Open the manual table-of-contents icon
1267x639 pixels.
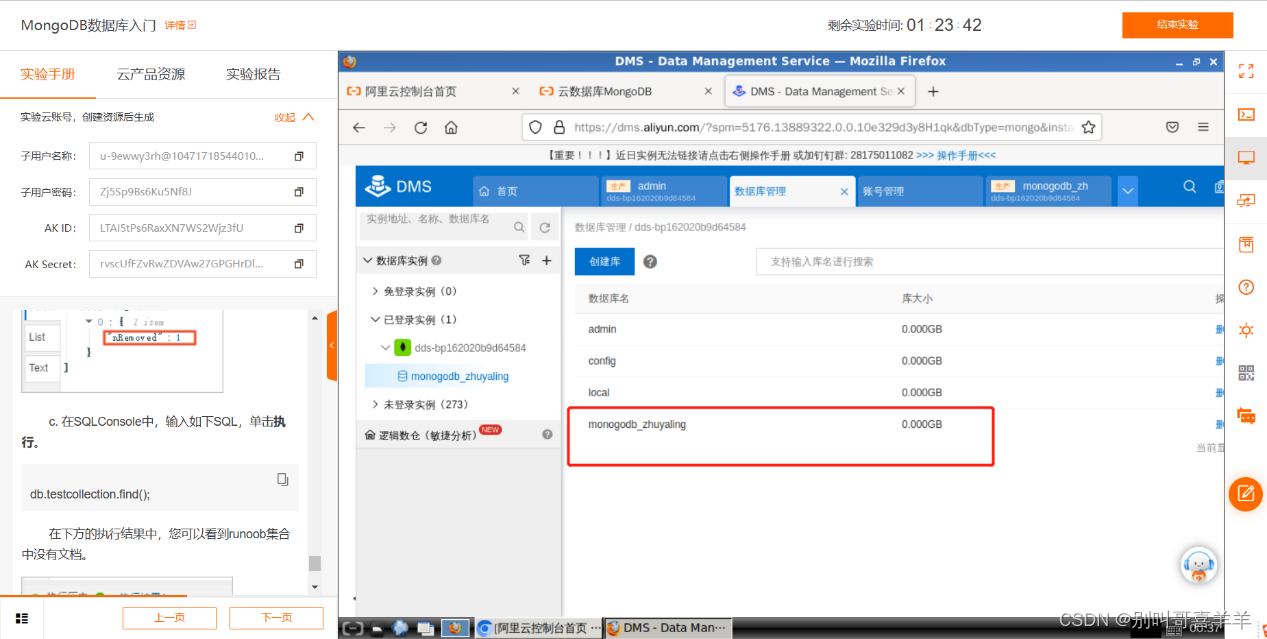[21, 618]
